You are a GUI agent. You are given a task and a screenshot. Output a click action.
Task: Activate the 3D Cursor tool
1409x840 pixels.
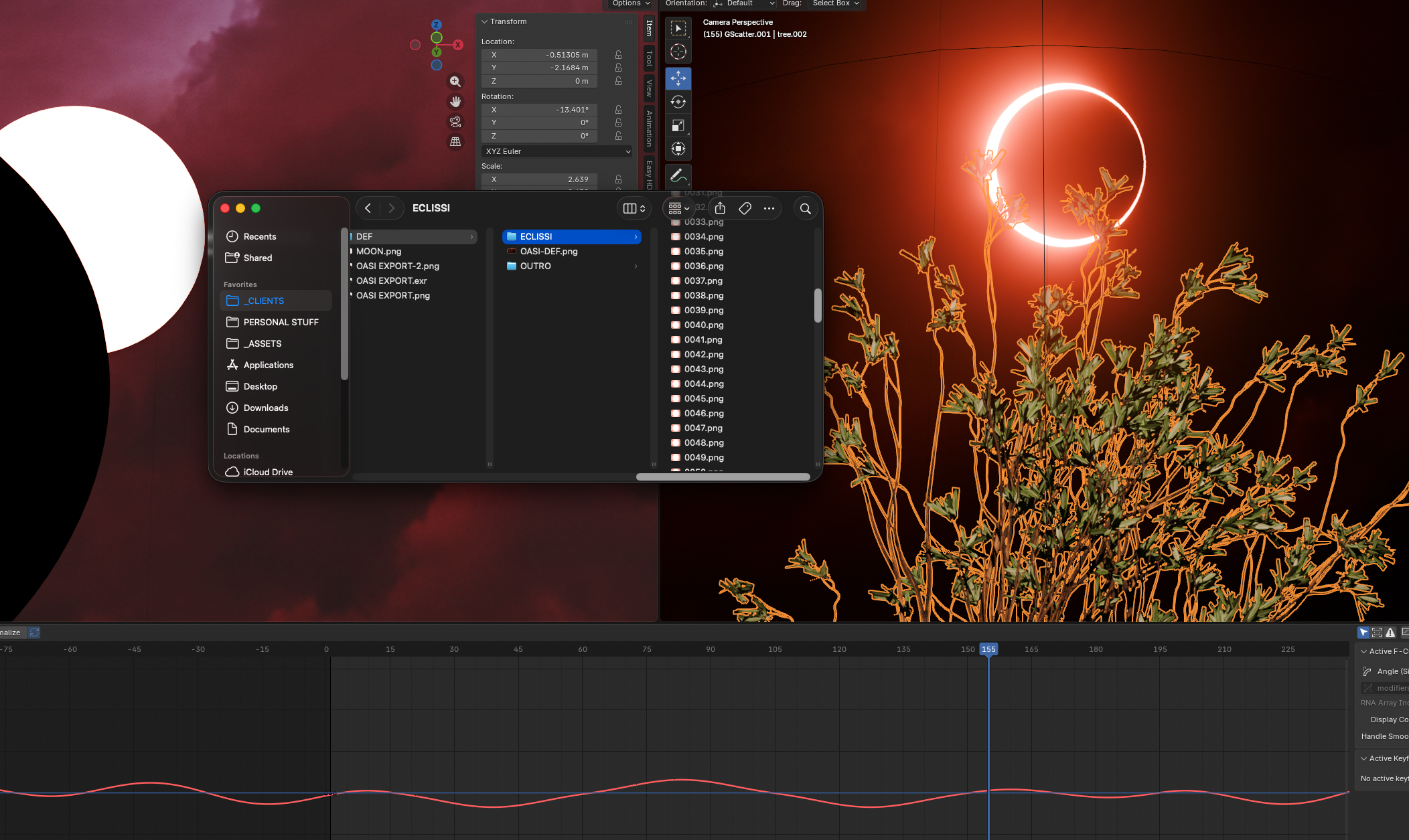pyautogui.click(x=678, y=52)
